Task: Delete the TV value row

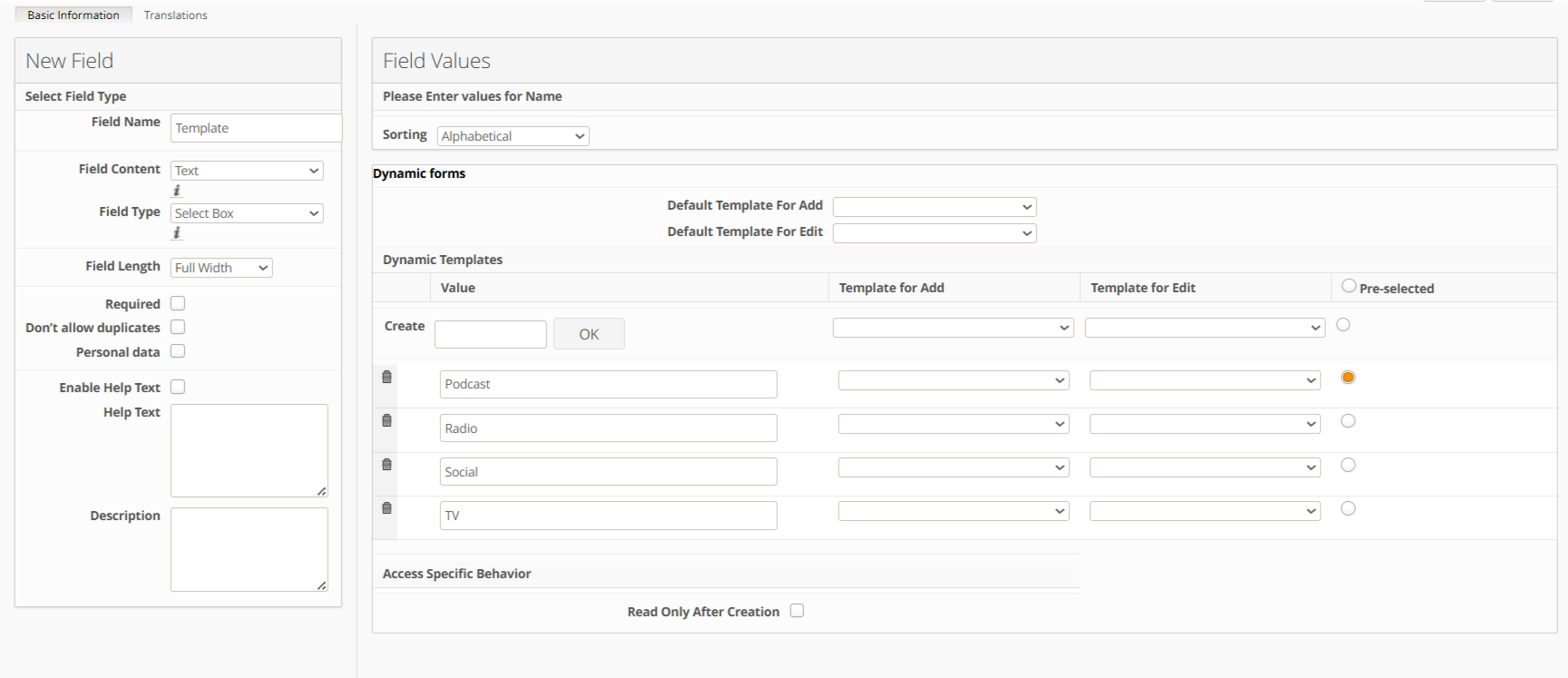Action: pos(387,508)
